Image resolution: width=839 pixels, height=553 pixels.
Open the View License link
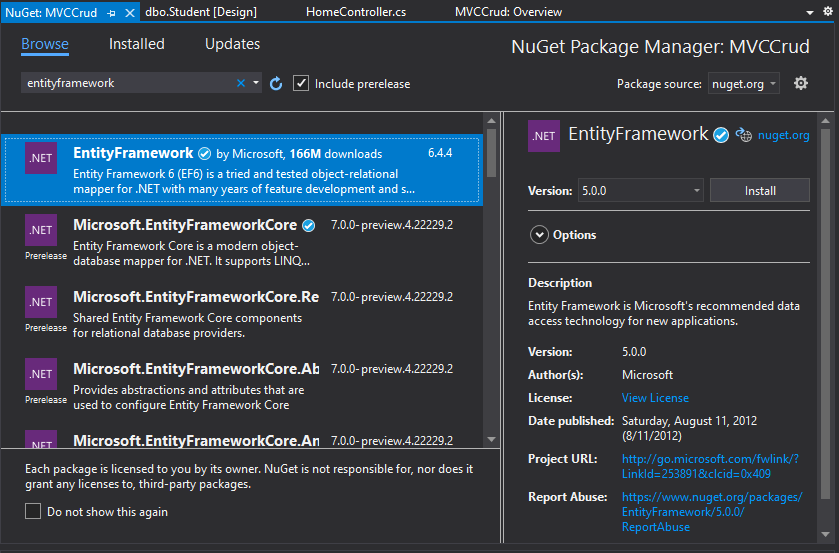pos(655,398)
